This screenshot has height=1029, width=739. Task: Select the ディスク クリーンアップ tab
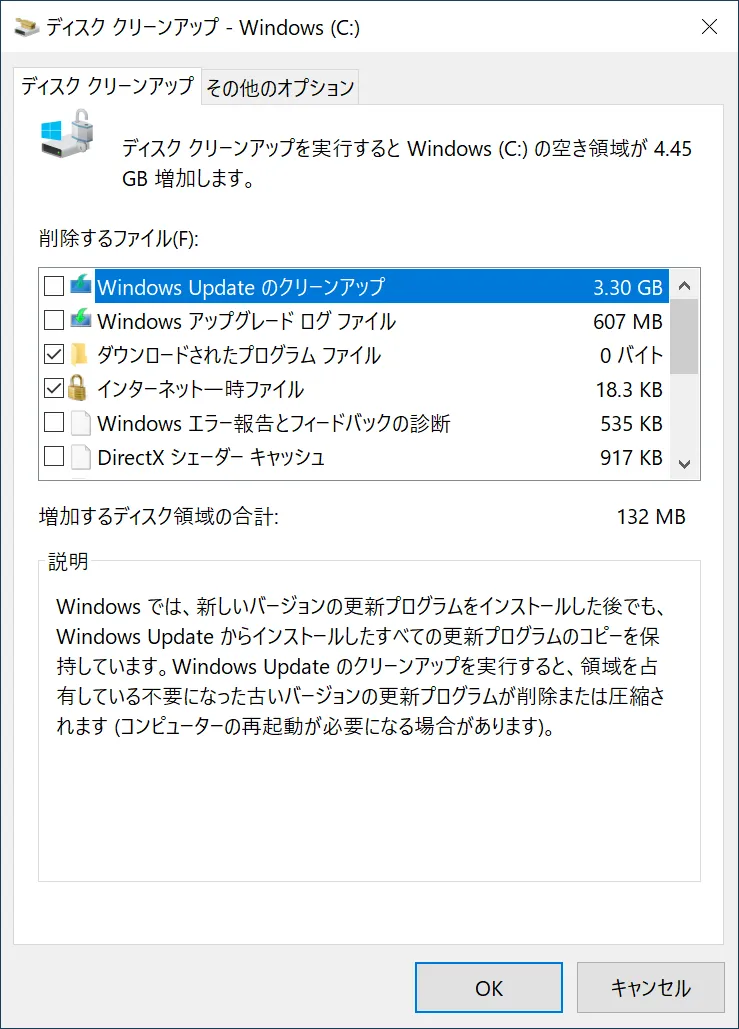[107, 85]
